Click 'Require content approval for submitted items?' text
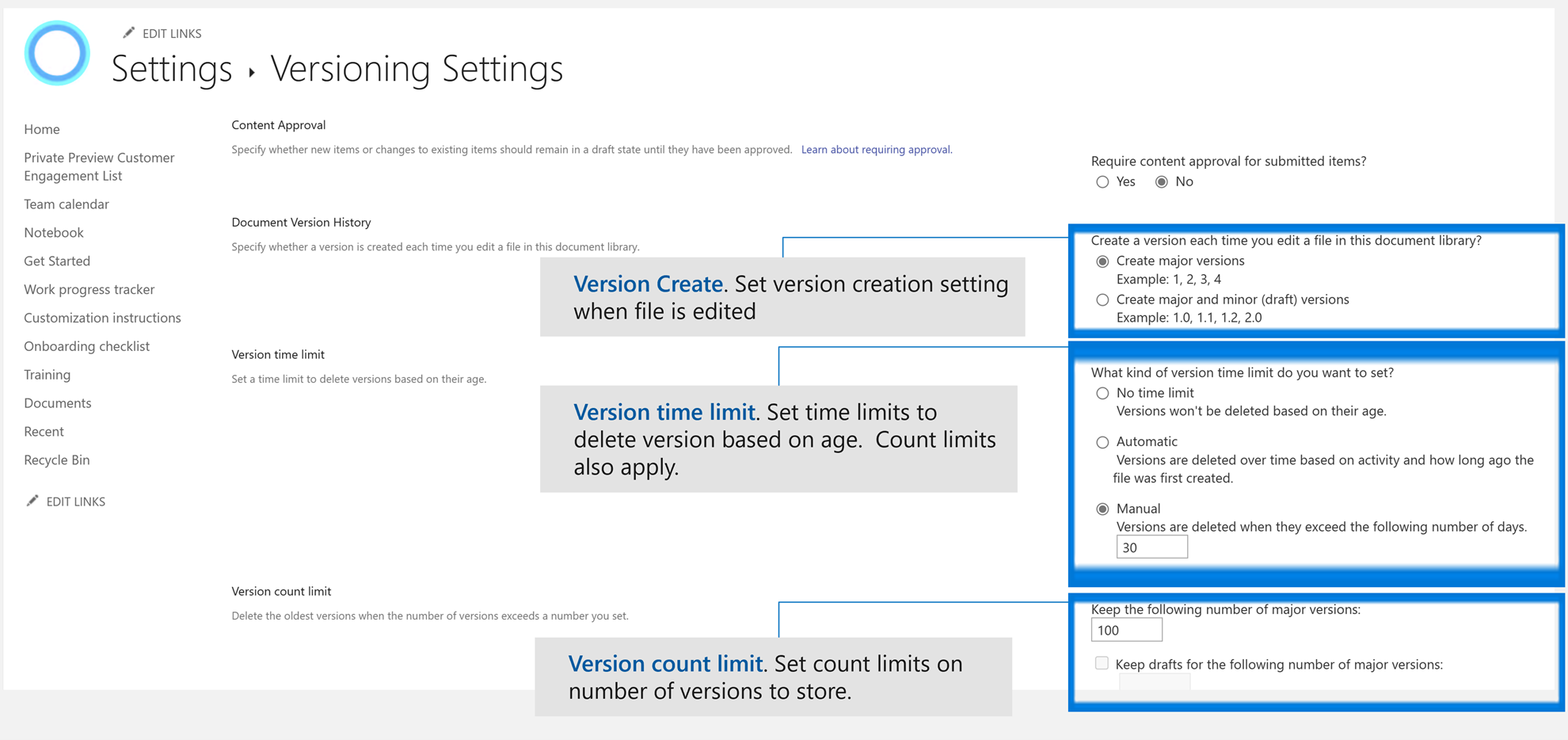 tap(1229, 162)
